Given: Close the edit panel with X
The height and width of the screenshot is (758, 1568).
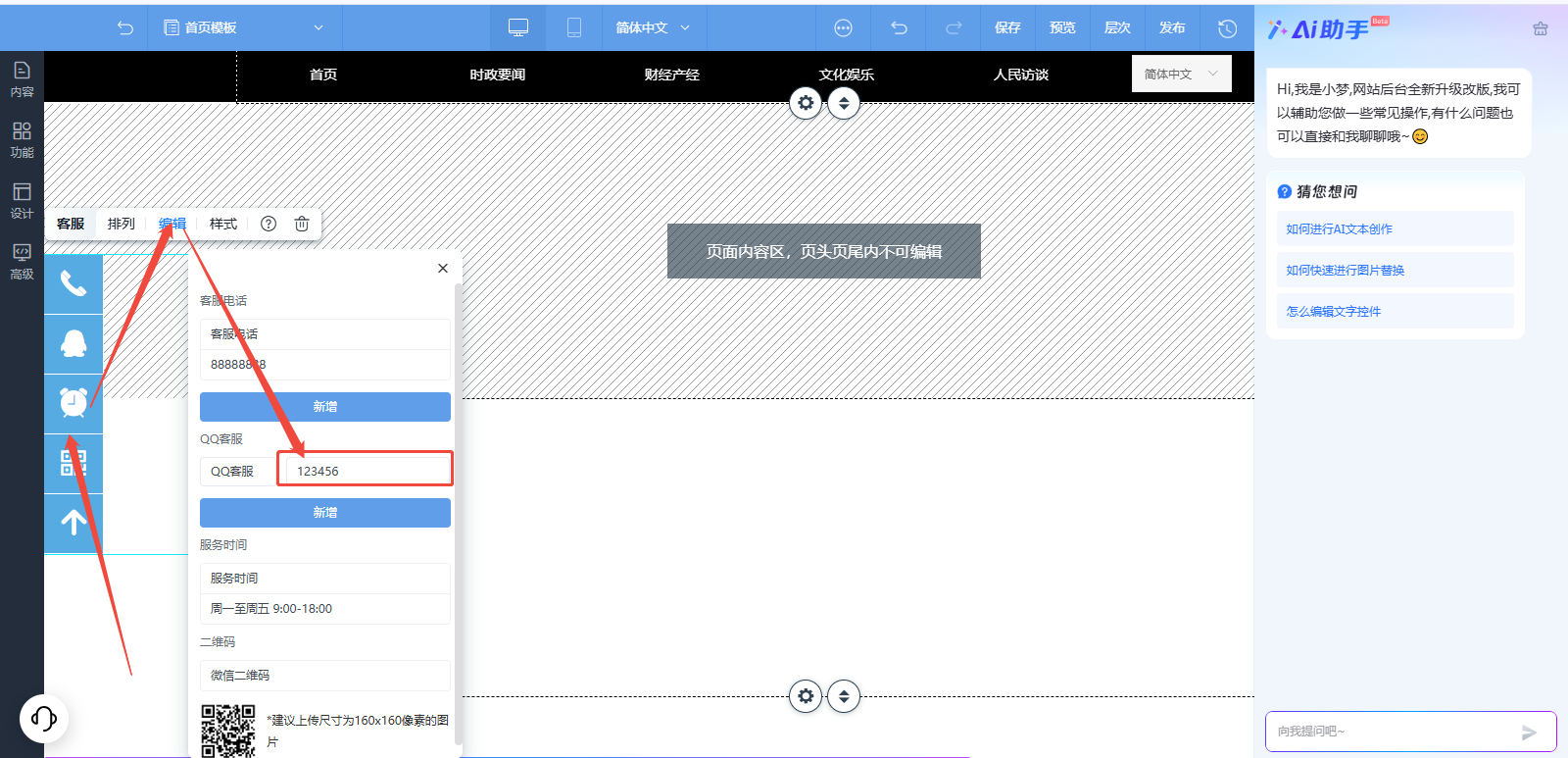Looking at the screenshot, I should [x=443, y=268].
